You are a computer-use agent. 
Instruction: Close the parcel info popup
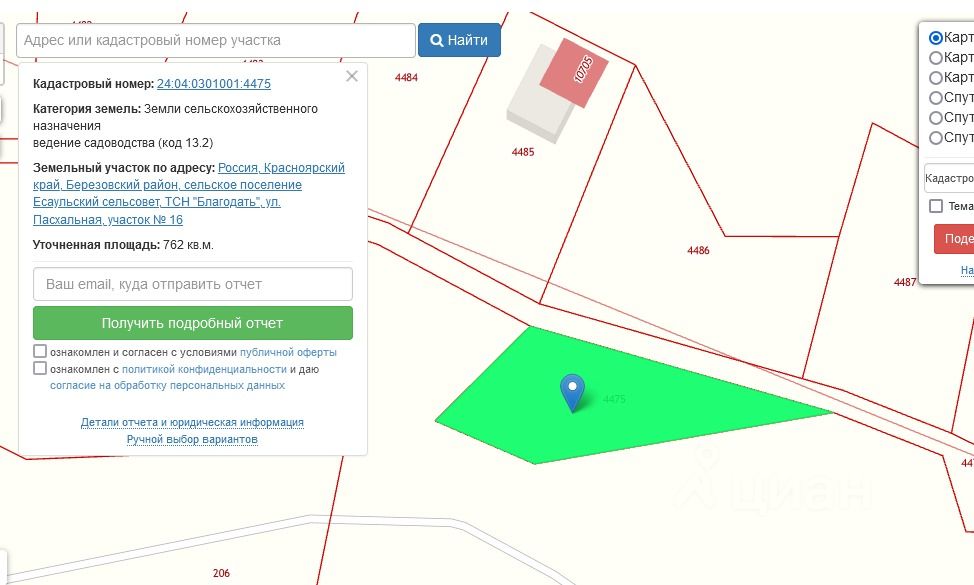pos(352,76)
